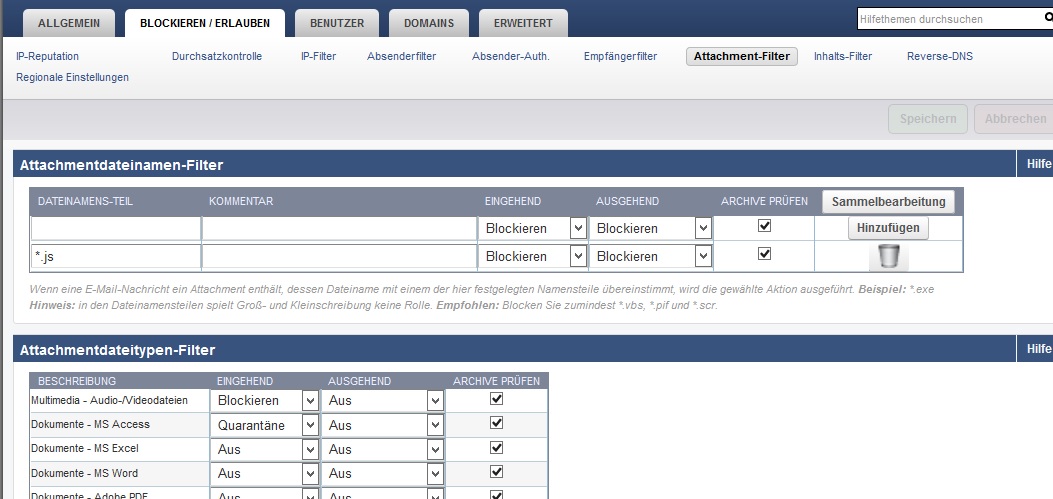
Task: Open the Erweitert tab
Action: (x=522, y=23)
